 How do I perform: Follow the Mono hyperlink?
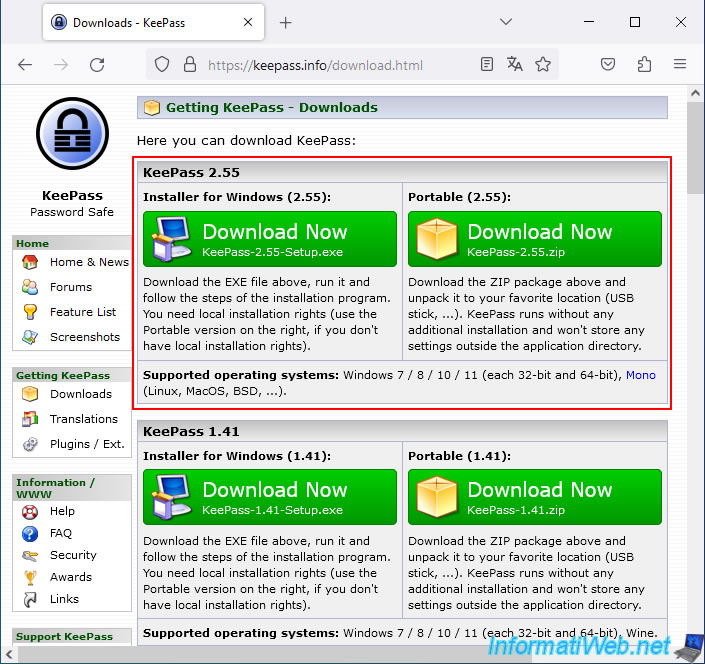pos(641,375)
